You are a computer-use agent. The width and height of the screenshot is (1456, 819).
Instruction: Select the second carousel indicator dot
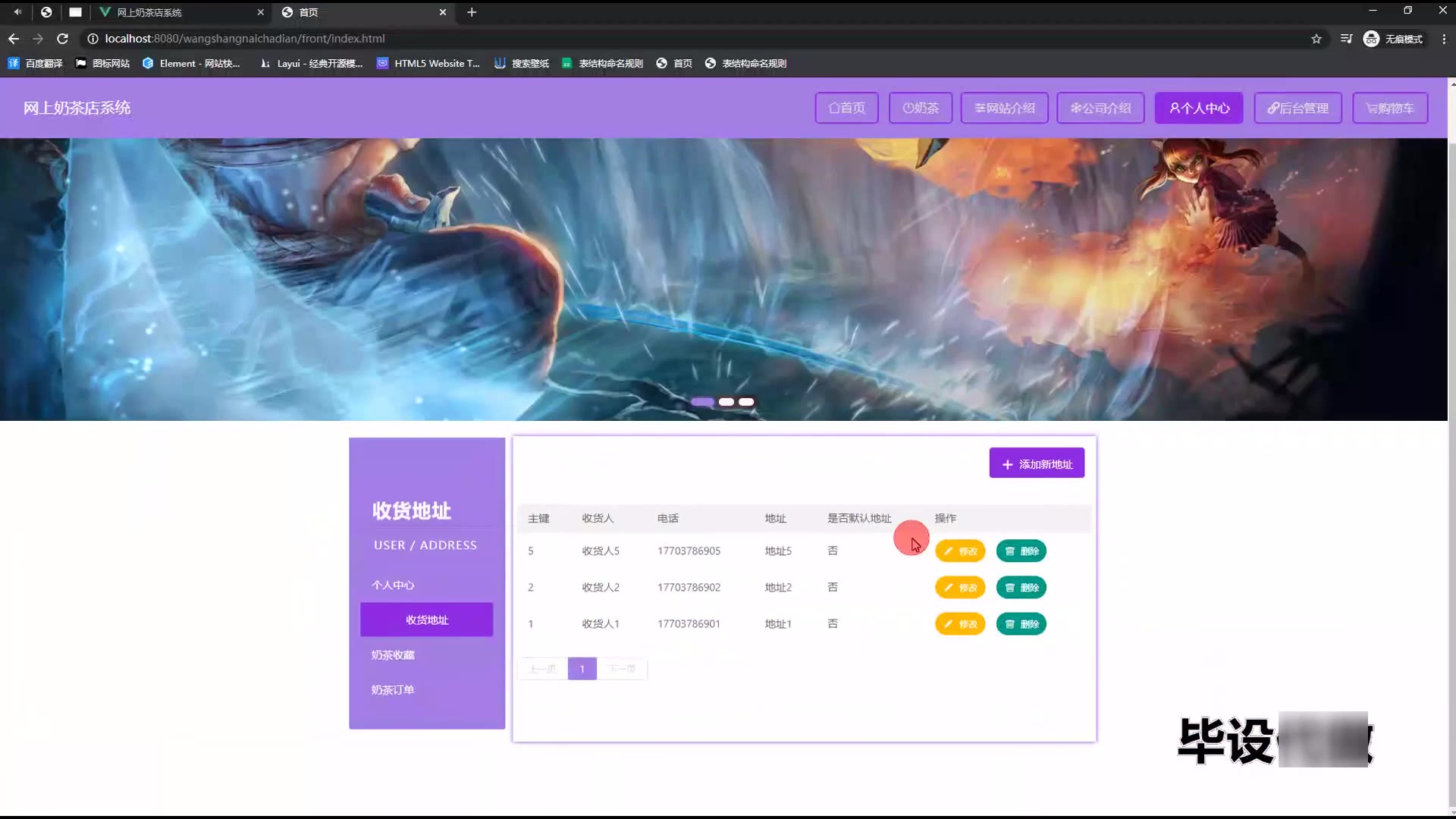coord(726,402)
